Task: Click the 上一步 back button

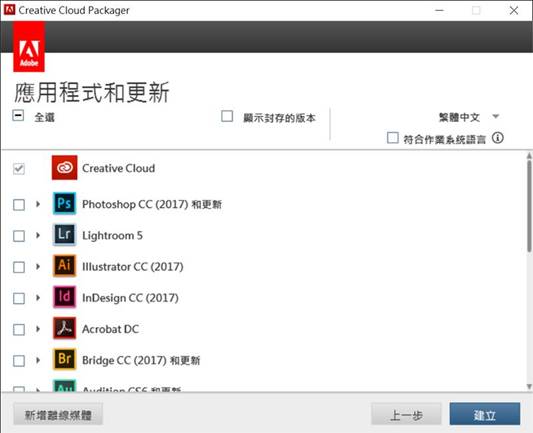Action: tap(406, 414)
